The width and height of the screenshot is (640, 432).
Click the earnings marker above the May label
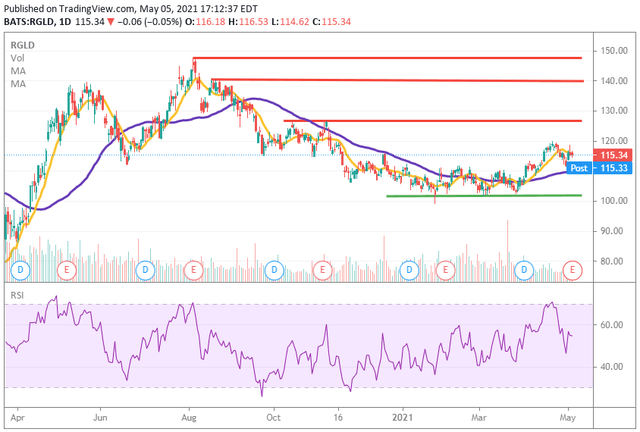click(x=572, y=270)
